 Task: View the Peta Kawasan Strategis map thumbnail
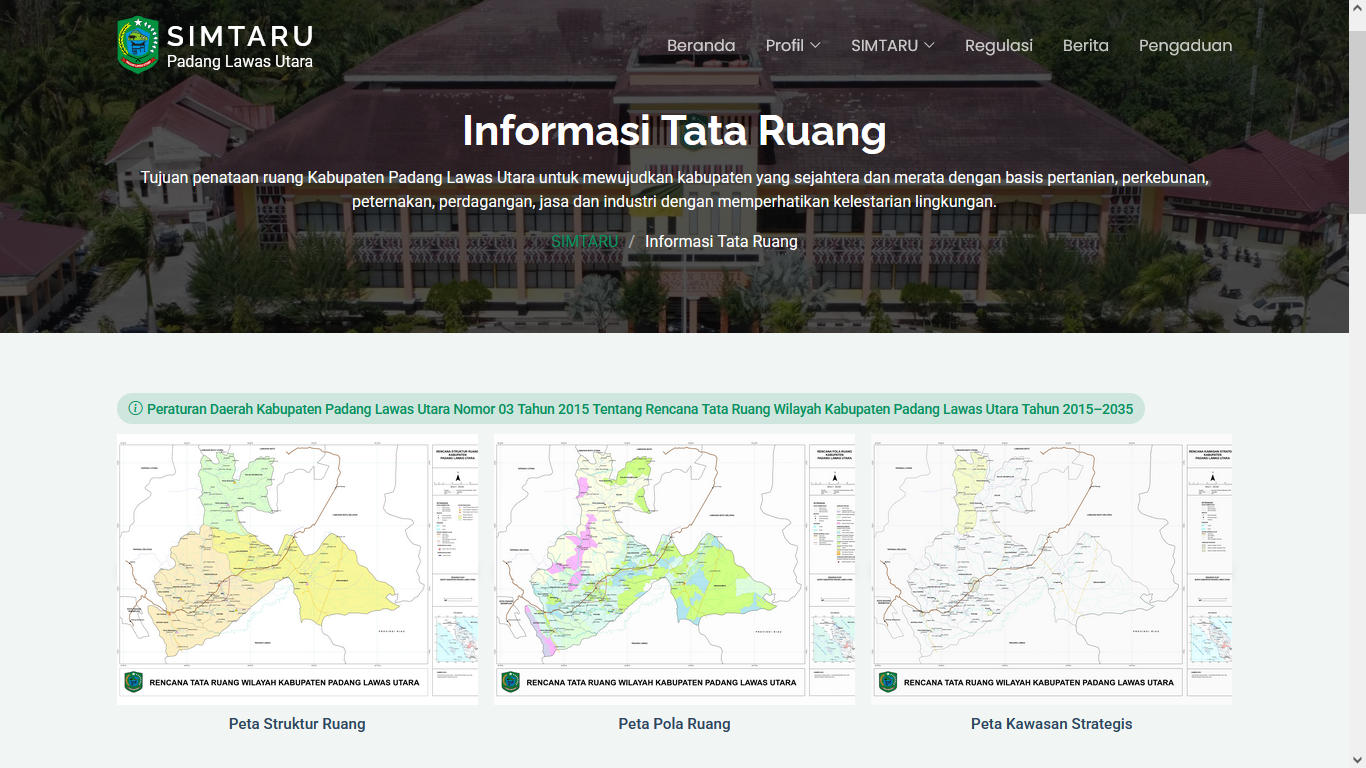[x=1051, y=569]
